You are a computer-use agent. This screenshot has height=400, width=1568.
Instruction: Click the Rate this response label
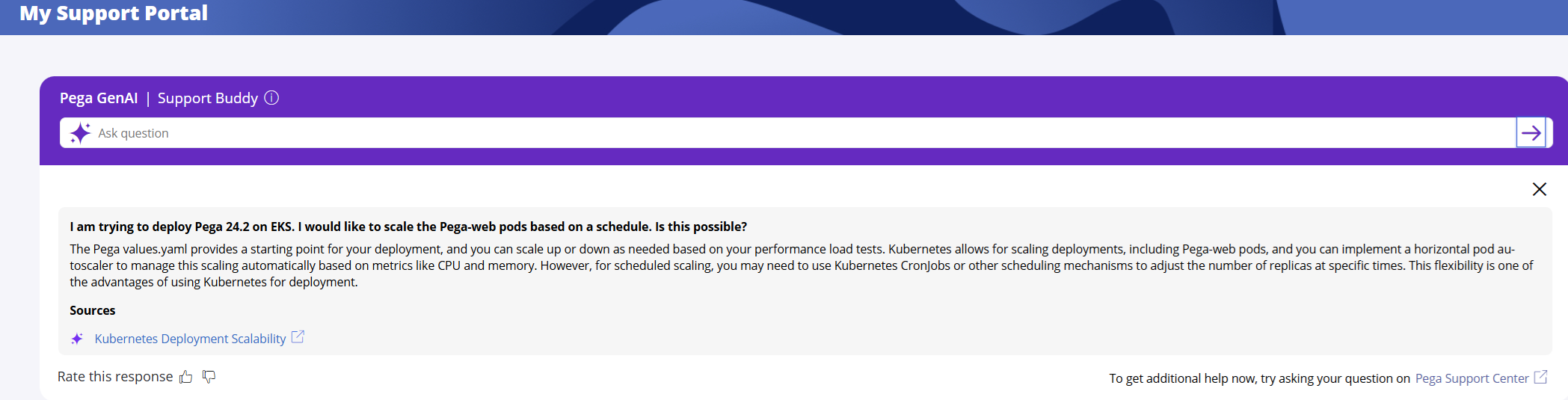click(x=115, y=377)
